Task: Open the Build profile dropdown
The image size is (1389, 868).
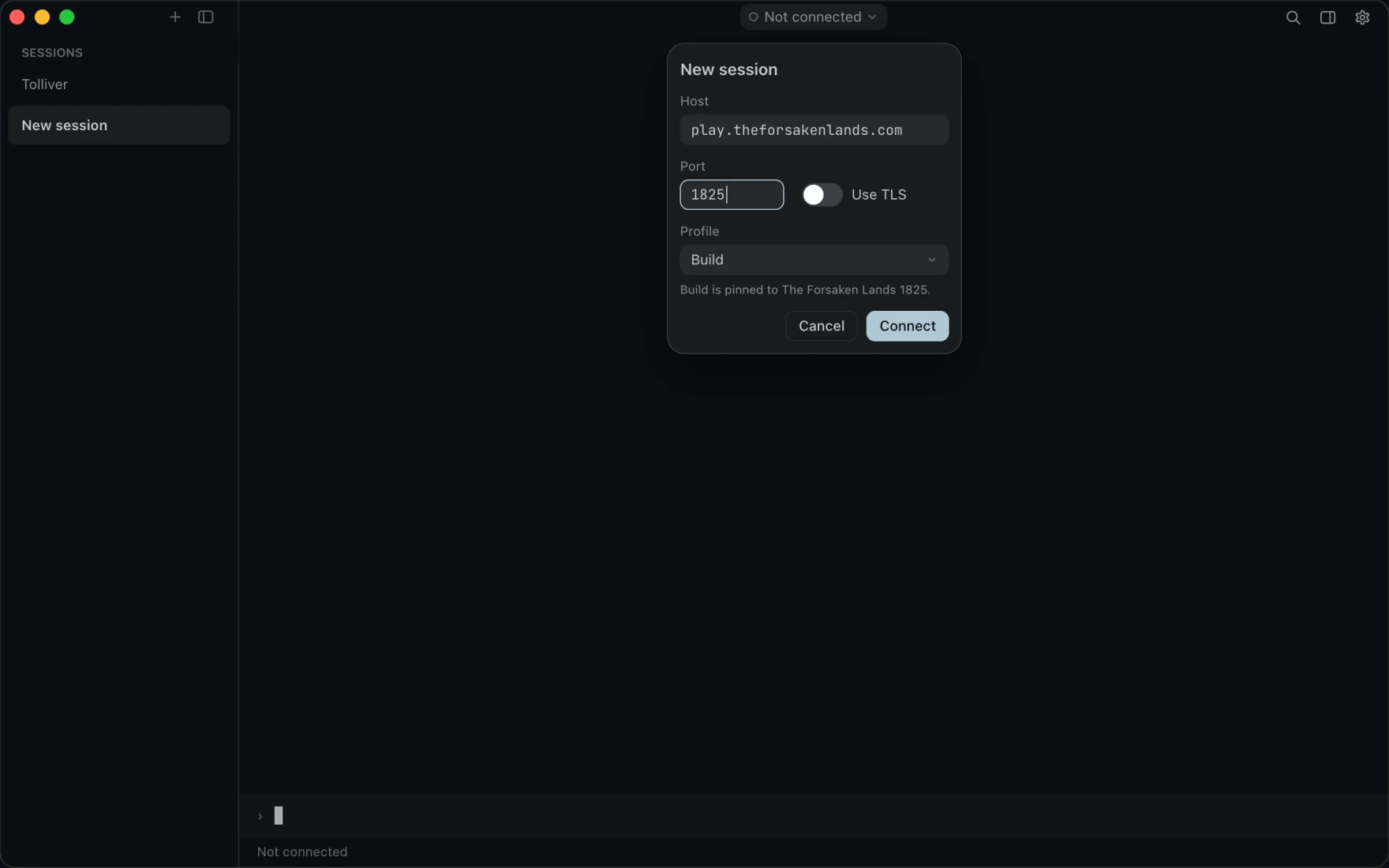Action: (x=814, y=260)
